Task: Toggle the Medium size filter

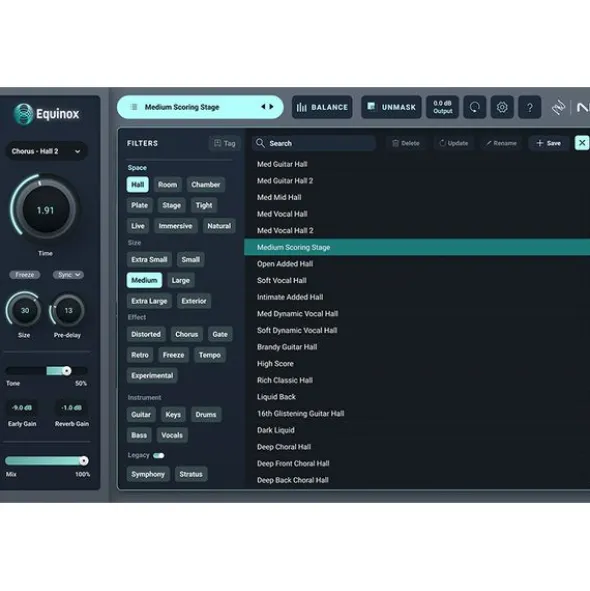Action: [x=144, y=280]
